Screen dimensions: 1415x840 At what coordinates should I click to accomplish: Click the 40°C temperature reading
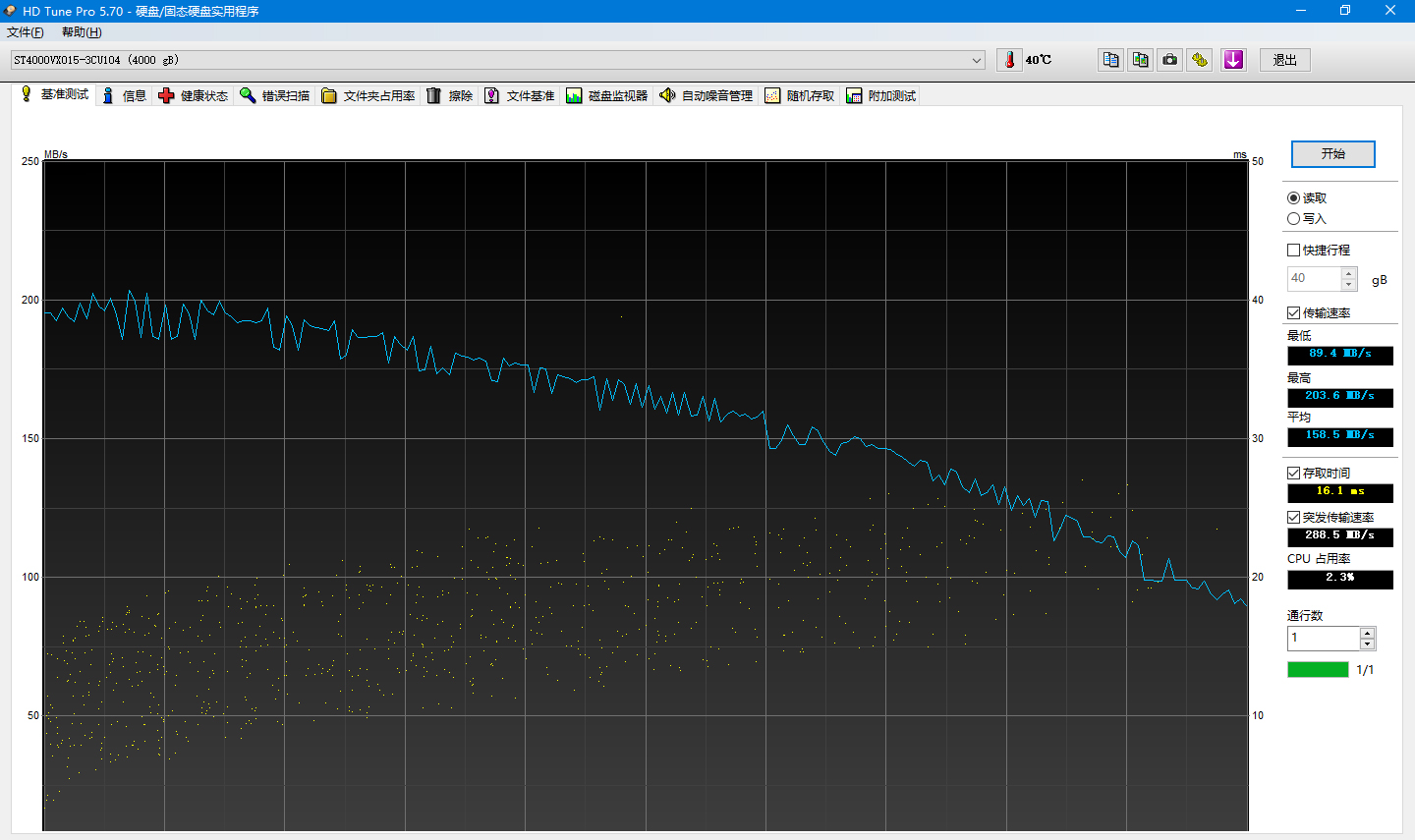[x=1039, y=60]
